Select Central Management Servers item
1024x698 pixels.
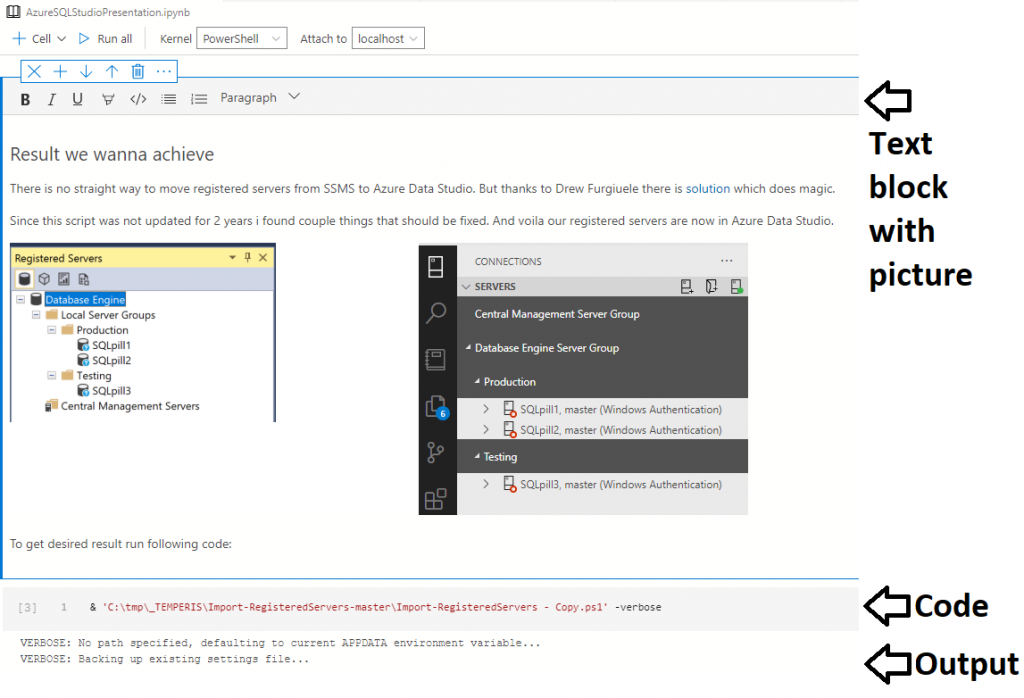tap(130, 406)
